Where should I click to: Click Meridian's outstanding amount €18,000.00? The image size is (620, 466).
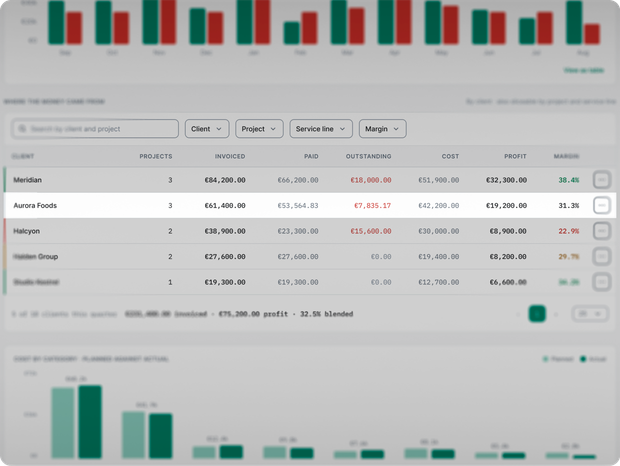tap(371, 180)
